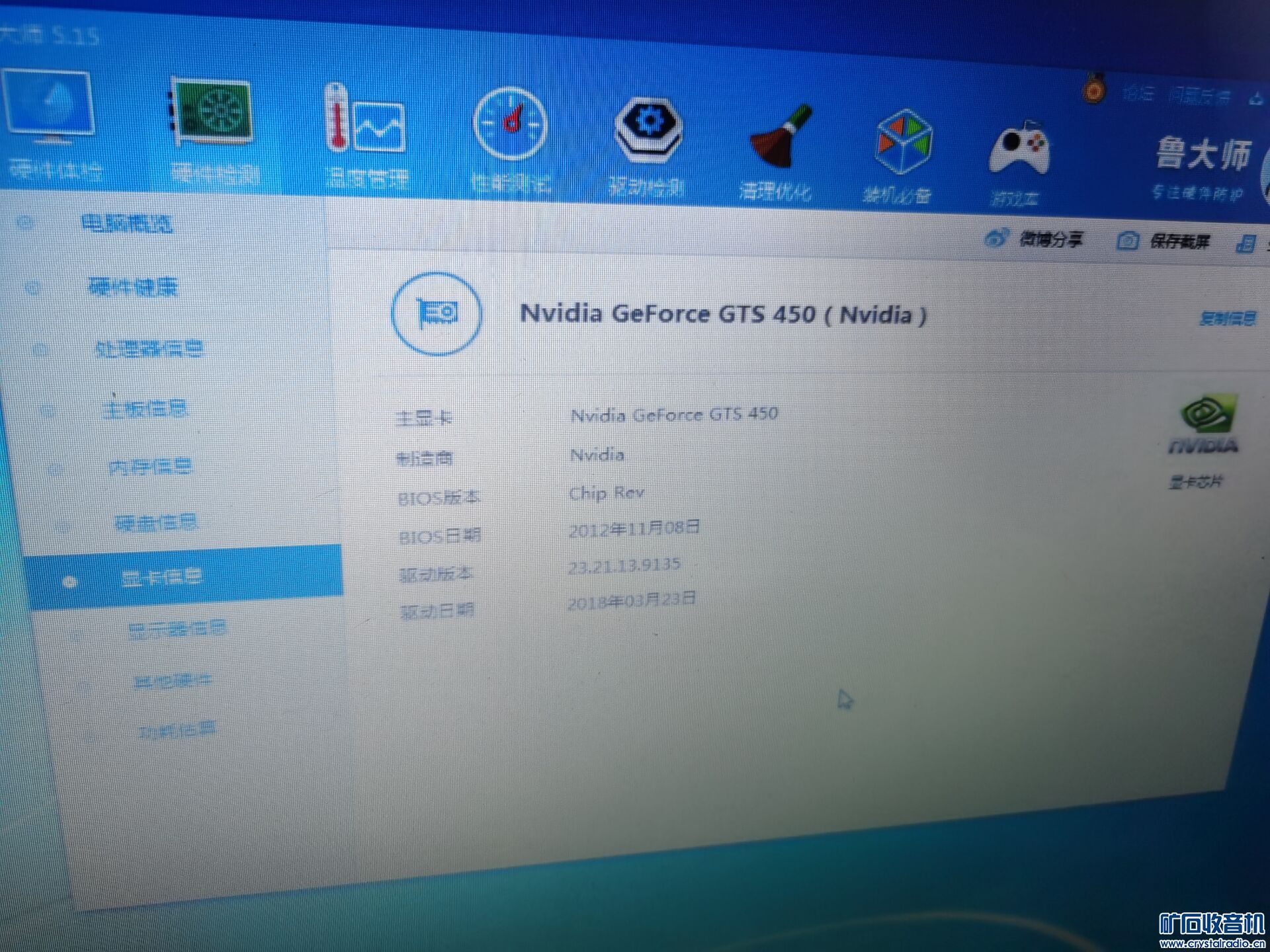Viewport: 1270px width, 952px height.
Task: Click the 主显卡 value Nvidia GeForce GTS 450
Action: coord(674,415)
